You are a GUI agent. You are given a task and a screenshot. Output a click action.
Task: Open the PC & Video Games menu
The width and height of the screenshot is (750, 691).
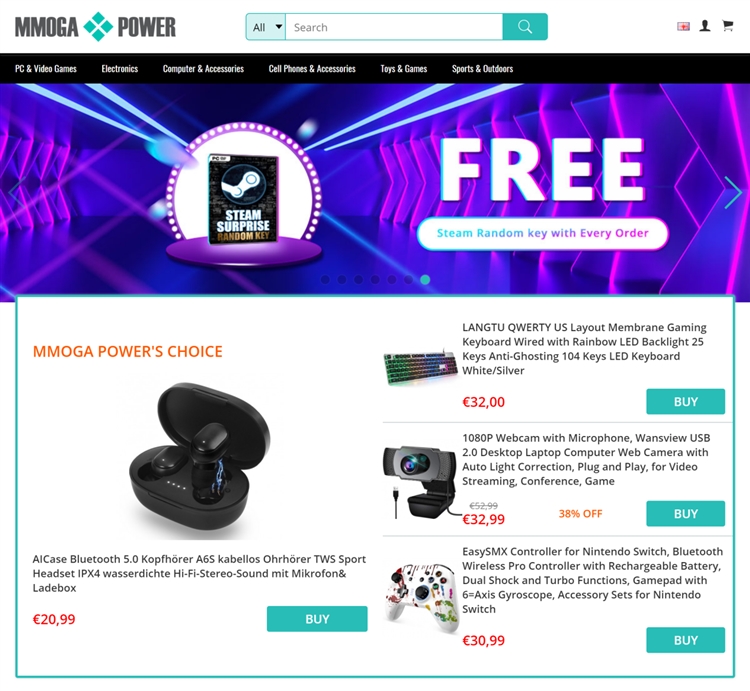pos(46,69)
